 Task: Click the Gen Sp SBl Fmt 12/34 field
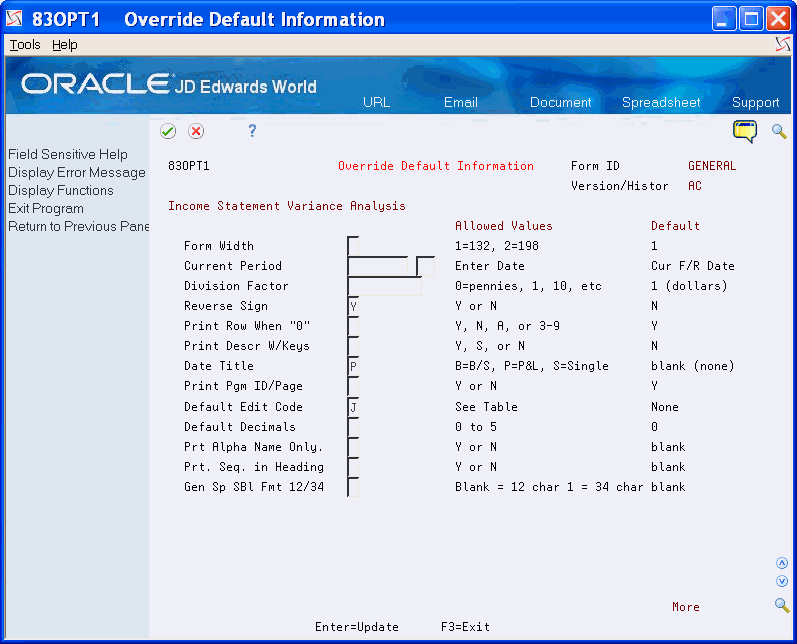point(353,487)
